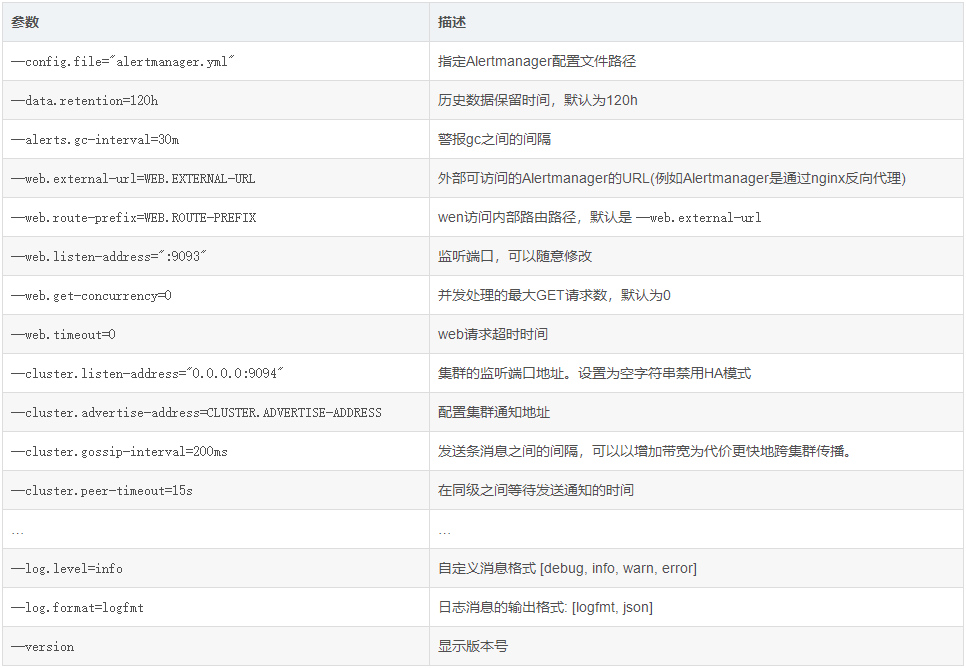Viewport: 966px width, 668px height.
Task: Click the --cluster.advertise-address parameter
Action: 190,412
